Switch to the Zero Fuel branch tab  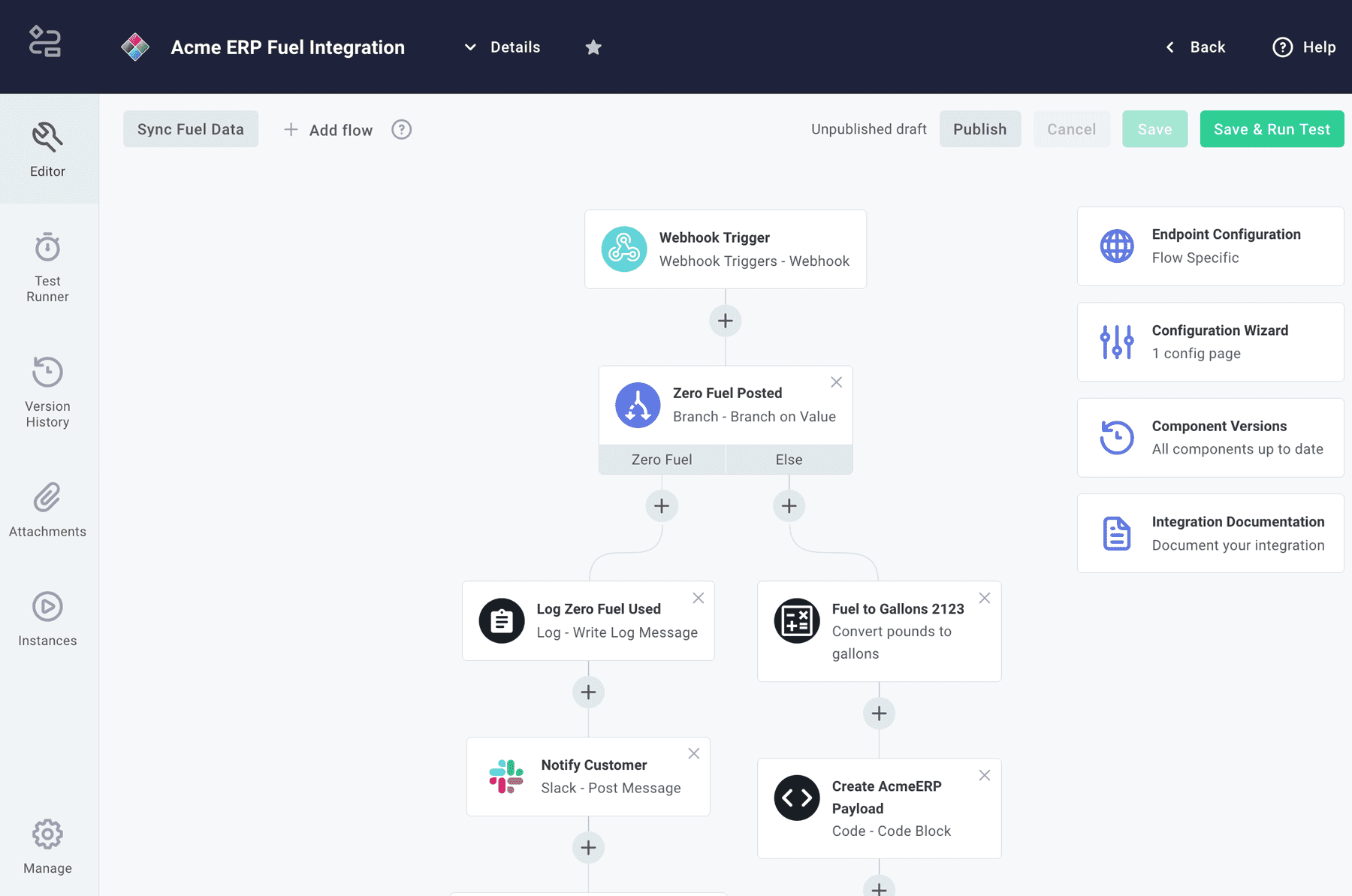[662, 459]
